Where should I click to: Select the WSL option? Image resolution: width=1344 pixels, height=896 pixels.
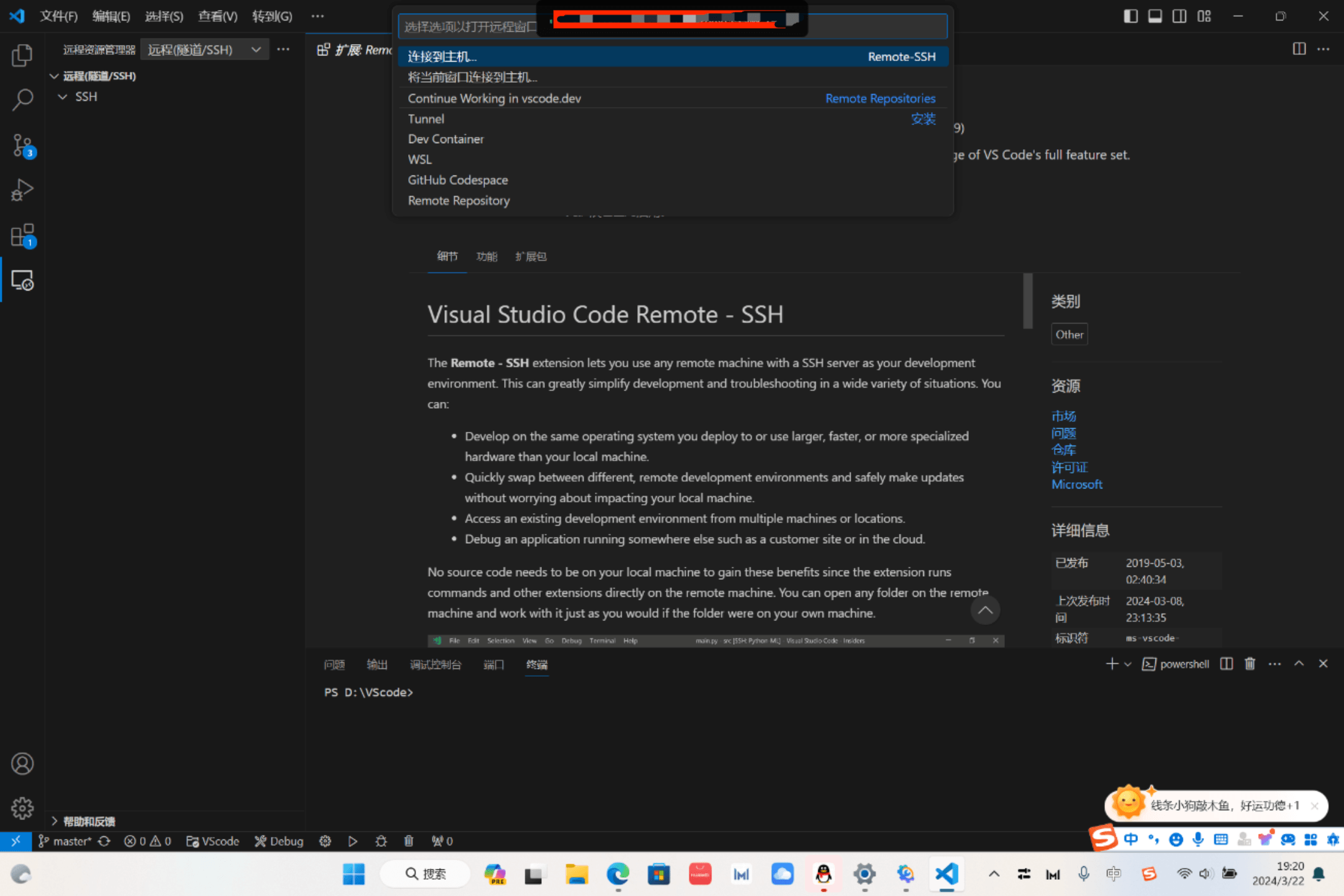click(672, 159)
